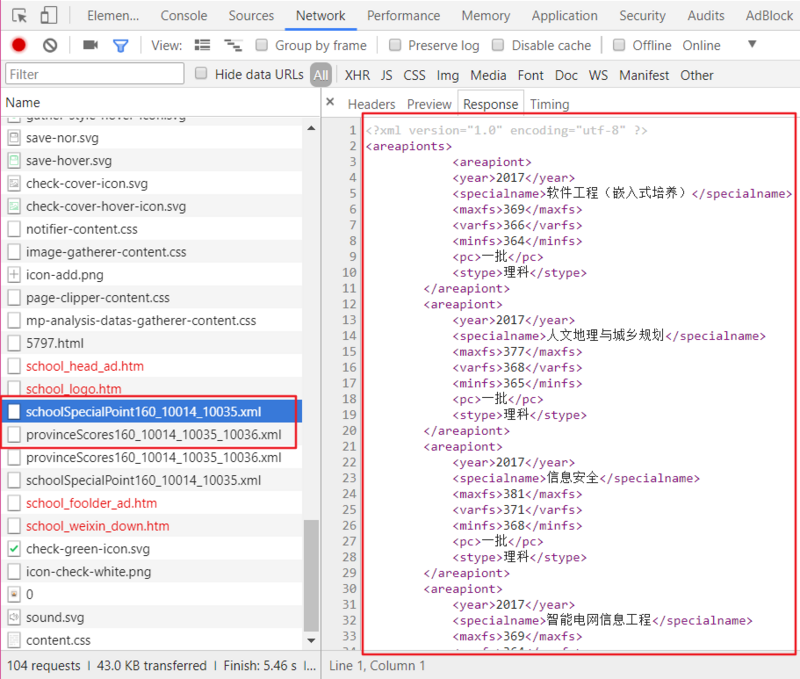Image resolution: width=800 pixels, height=679 pixels.
Task: Click the request list scrollbar thumb
Action: (x=311, y=575)
